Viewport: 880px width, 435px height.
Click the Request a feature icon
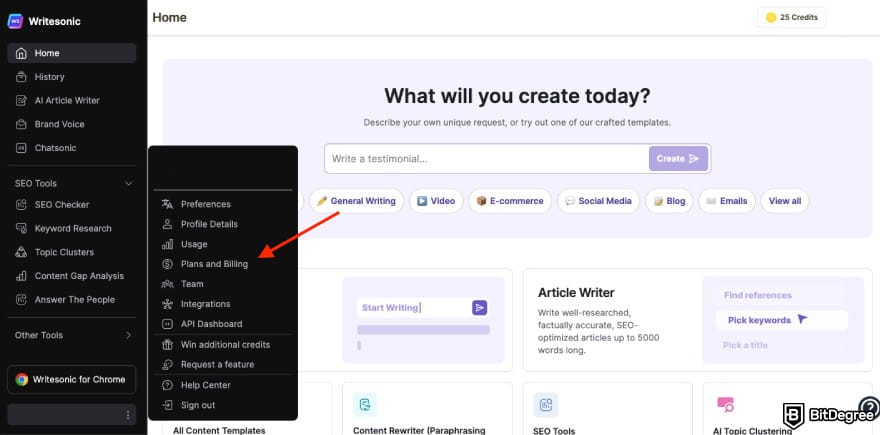[x=167, y=365]
